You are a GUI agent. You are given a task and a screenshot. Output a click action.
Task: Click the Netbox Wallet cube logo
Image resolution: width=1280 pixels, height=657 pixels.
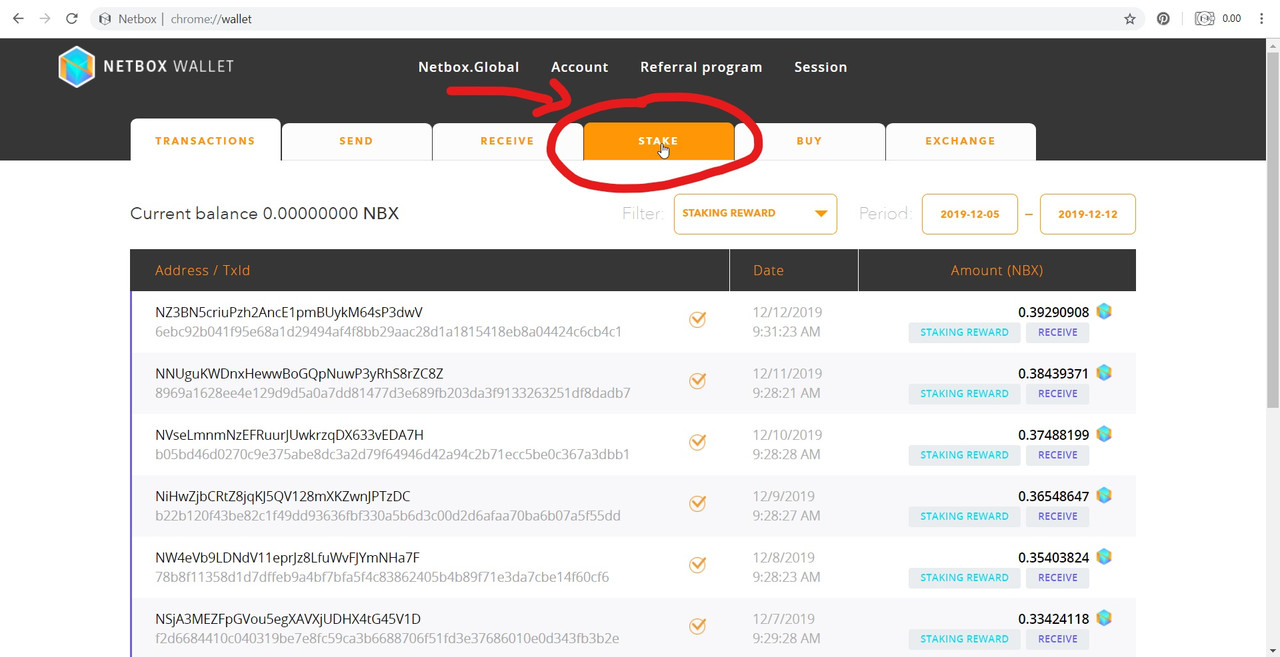[76, 67]
